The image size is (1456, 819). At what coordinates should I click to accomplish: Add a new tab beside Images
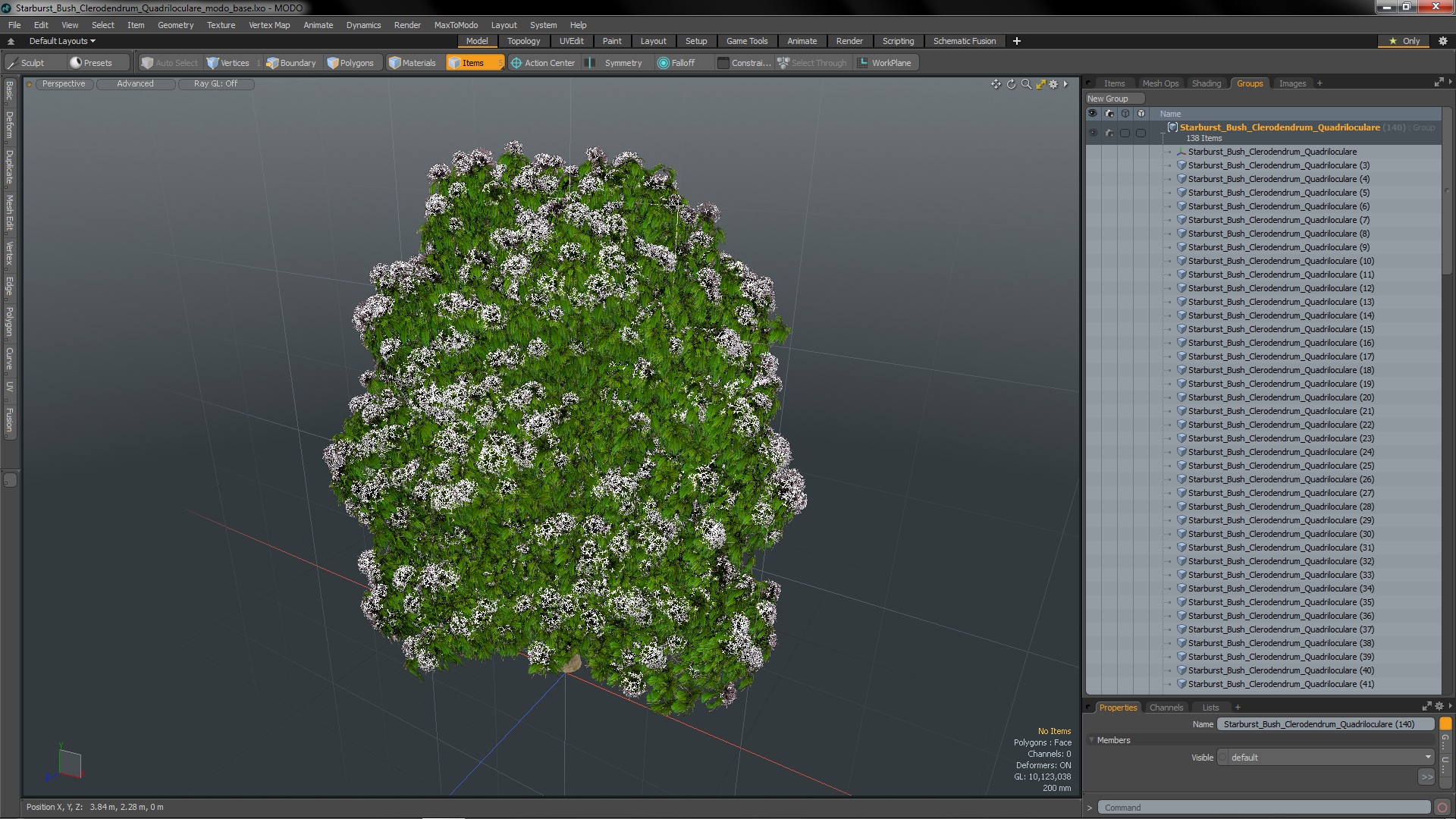(x=1319, y=83)
